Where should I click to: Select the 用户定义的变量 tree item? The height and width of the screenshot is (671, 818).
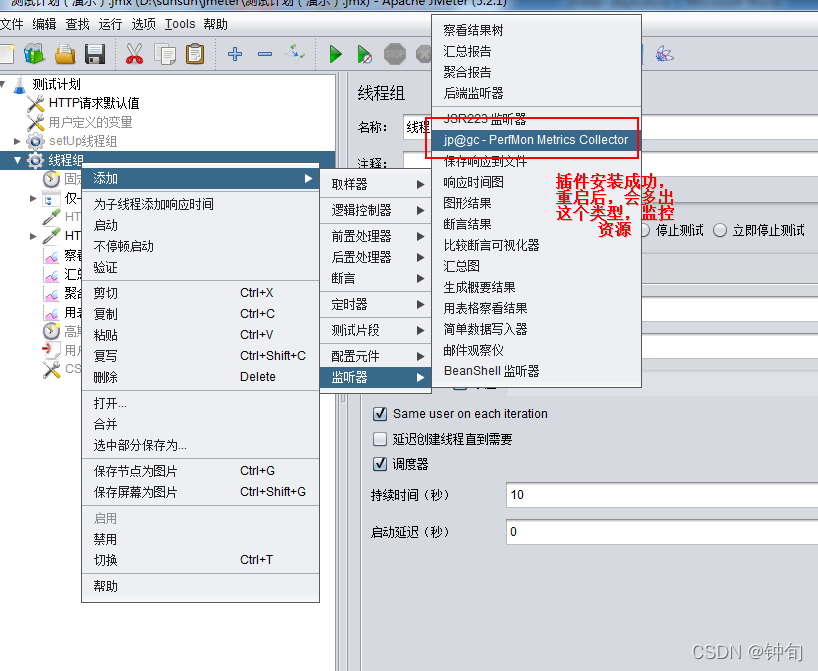[x=90, y=123]
